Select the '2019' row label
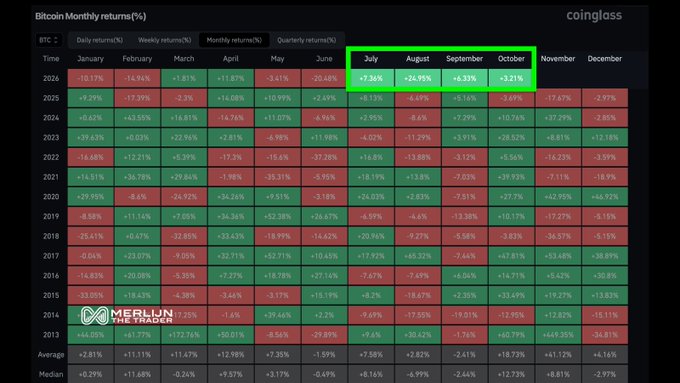680x383 pixels. click(x=51, y=216)
